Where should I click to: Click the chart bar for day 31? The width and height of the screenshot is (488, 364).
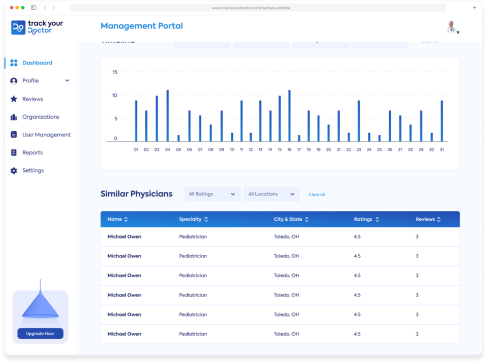pyautogui.click(x=442, y=121)
